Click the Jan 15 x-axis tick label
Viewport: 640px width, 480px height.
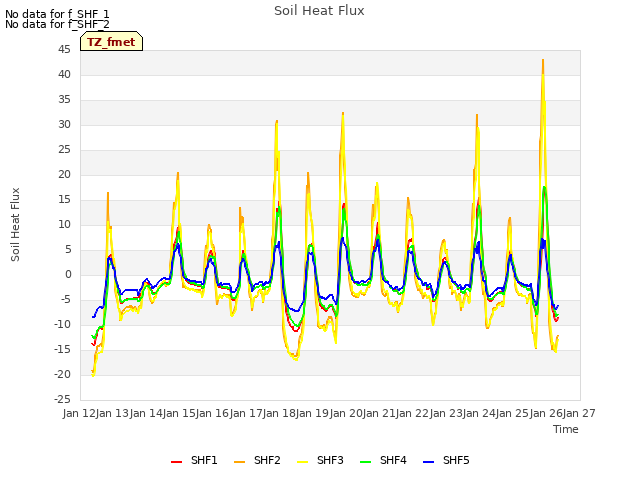pos(179,413)
